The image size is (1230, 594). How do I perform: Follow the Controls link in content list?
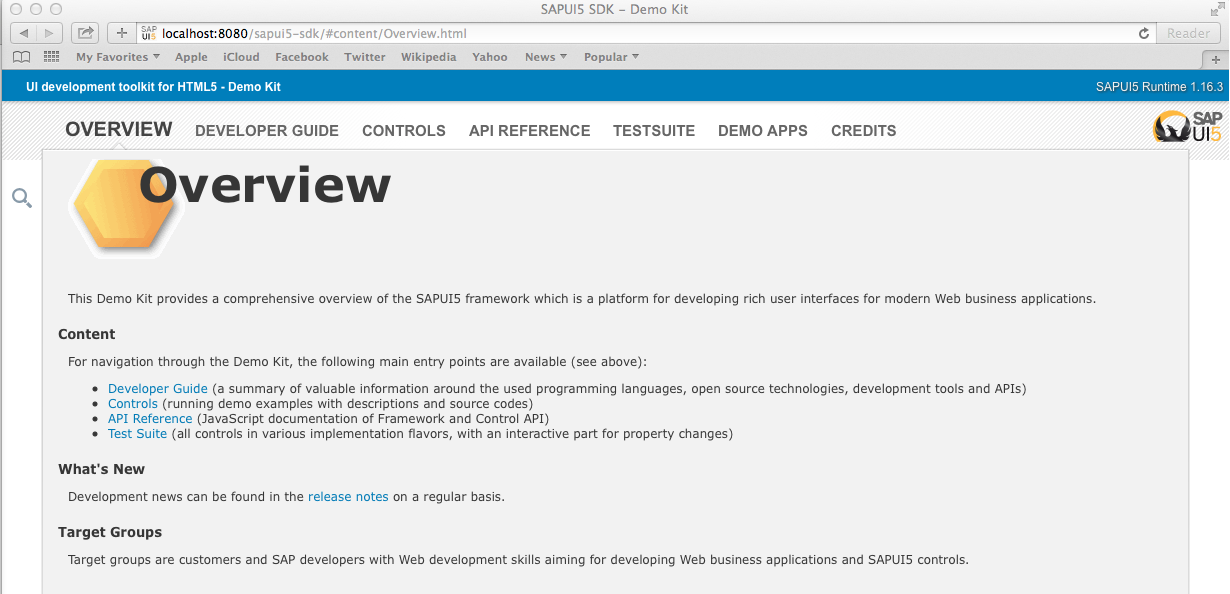tap(133, 404)
